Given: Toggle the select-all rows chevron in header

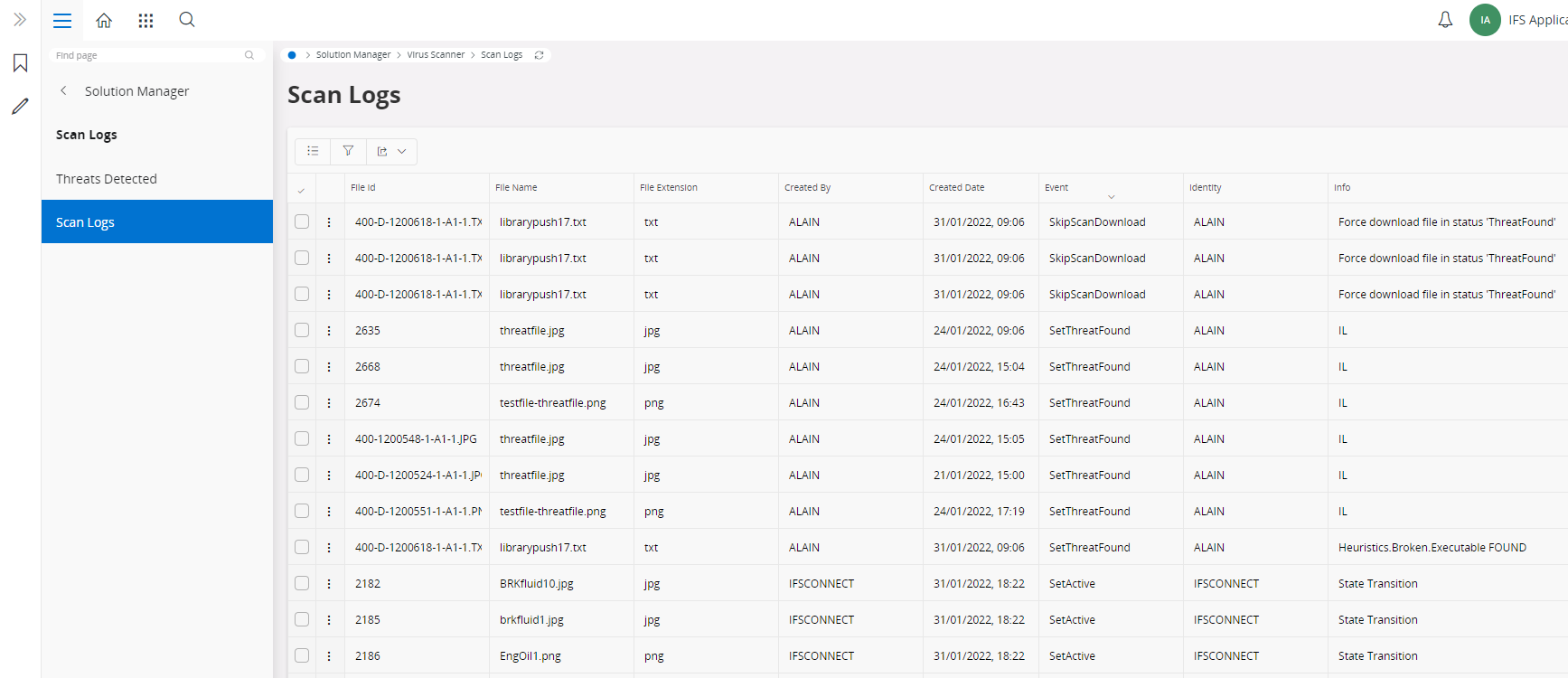Looking at the screenshot, I should tap(301, 191).
